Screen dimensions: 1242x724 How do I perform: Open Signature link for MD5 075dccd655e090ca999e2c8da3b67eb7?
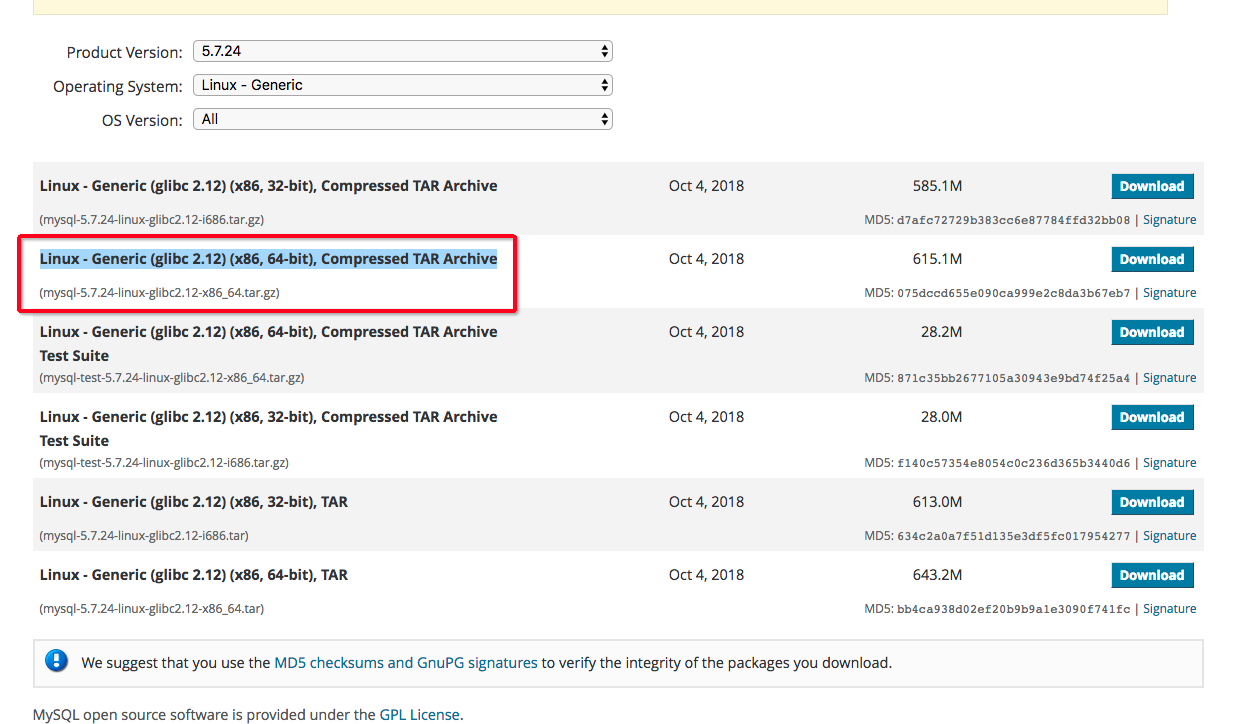pyautogui.click(x=1169, y=293)
